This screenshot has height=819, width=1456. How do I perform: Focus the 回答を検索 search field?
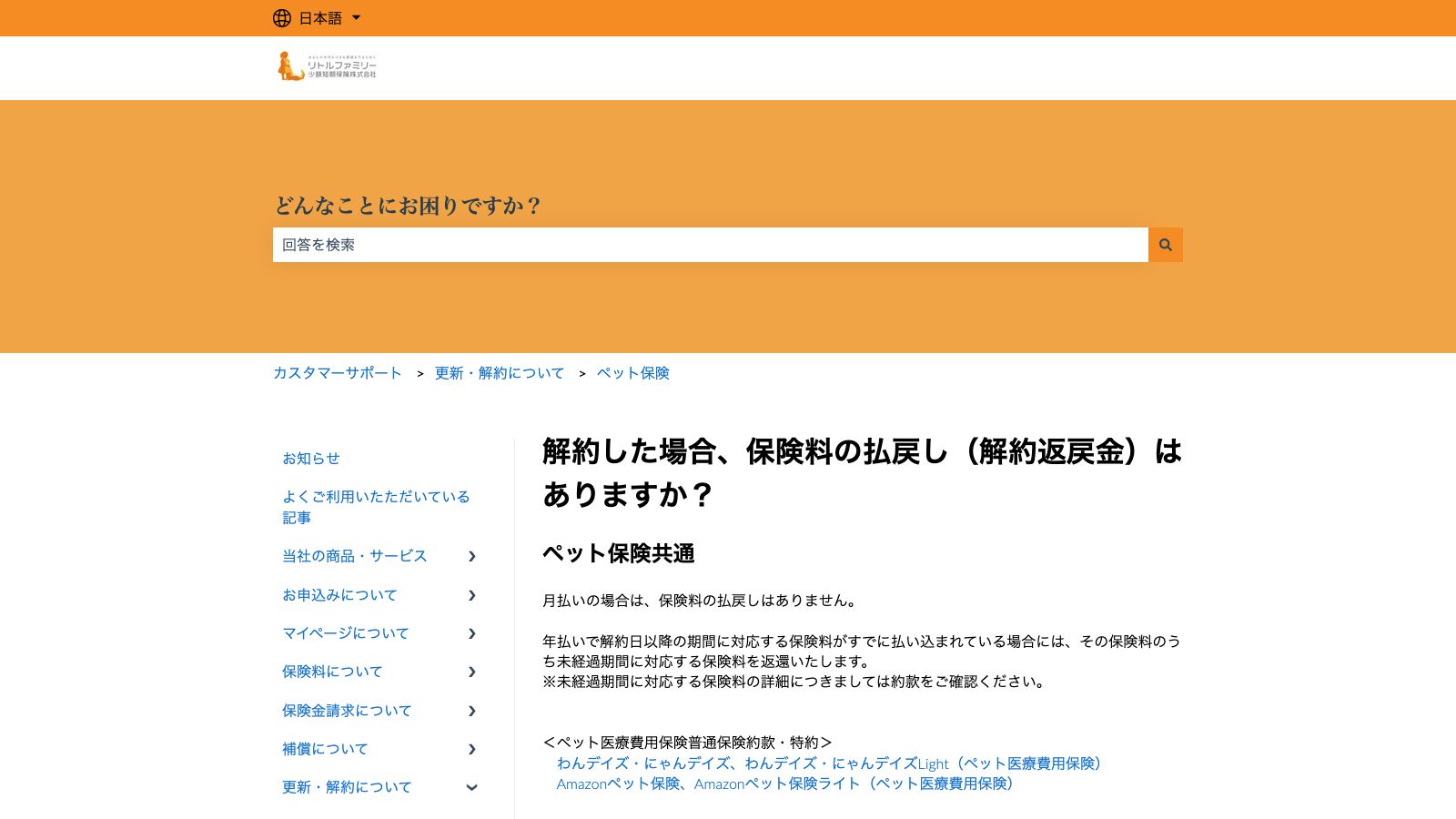click(711, 245)
